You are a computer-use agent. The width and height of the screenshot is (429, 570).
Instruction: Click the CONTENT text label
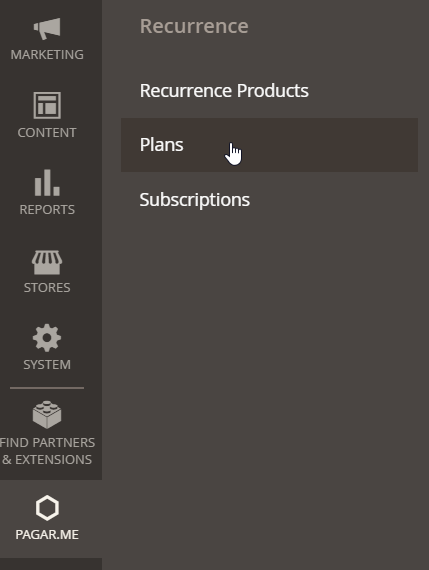tap(47, 133)
